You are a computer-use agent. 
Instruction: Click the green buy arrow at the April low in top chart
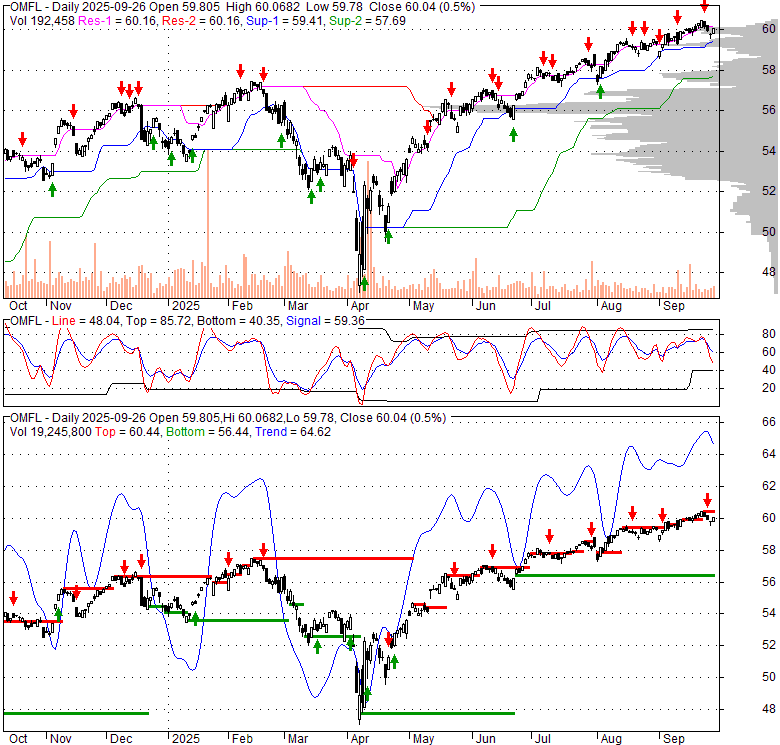click(364, 284)
